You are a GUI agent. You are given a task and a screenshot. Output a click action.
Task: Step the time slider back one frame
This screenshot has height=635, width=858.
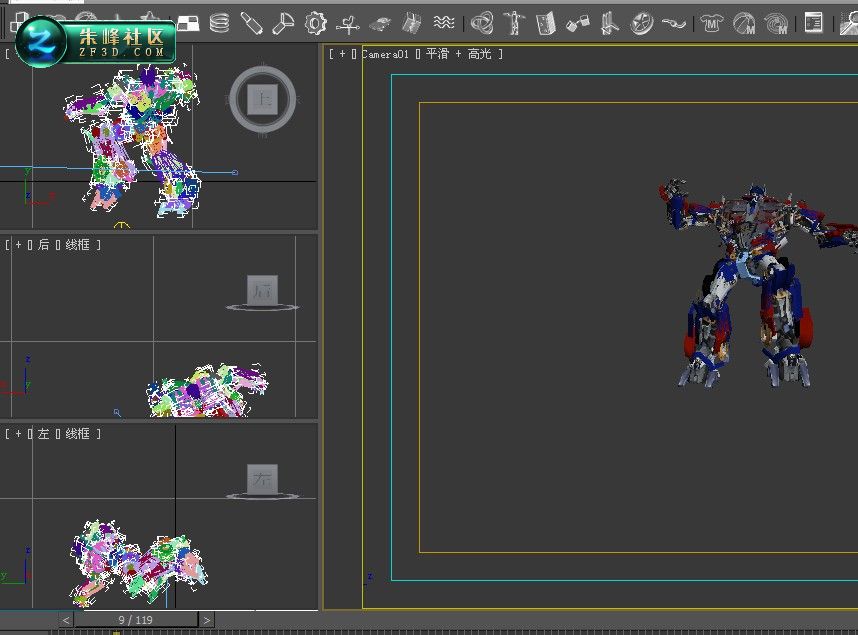tap(66, 620)
